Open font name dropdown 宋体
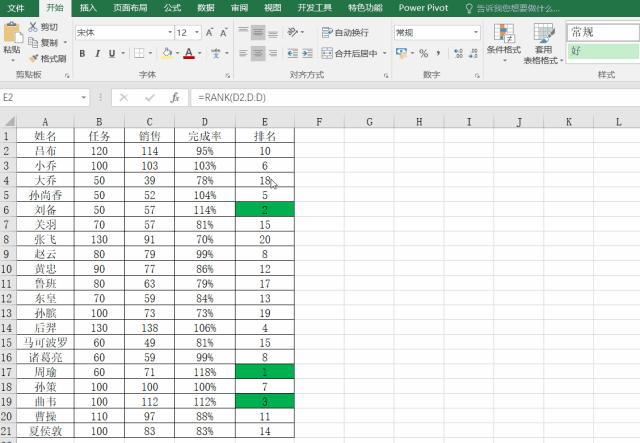The height and width of the screenshot is (443, 640). [170, 33]
